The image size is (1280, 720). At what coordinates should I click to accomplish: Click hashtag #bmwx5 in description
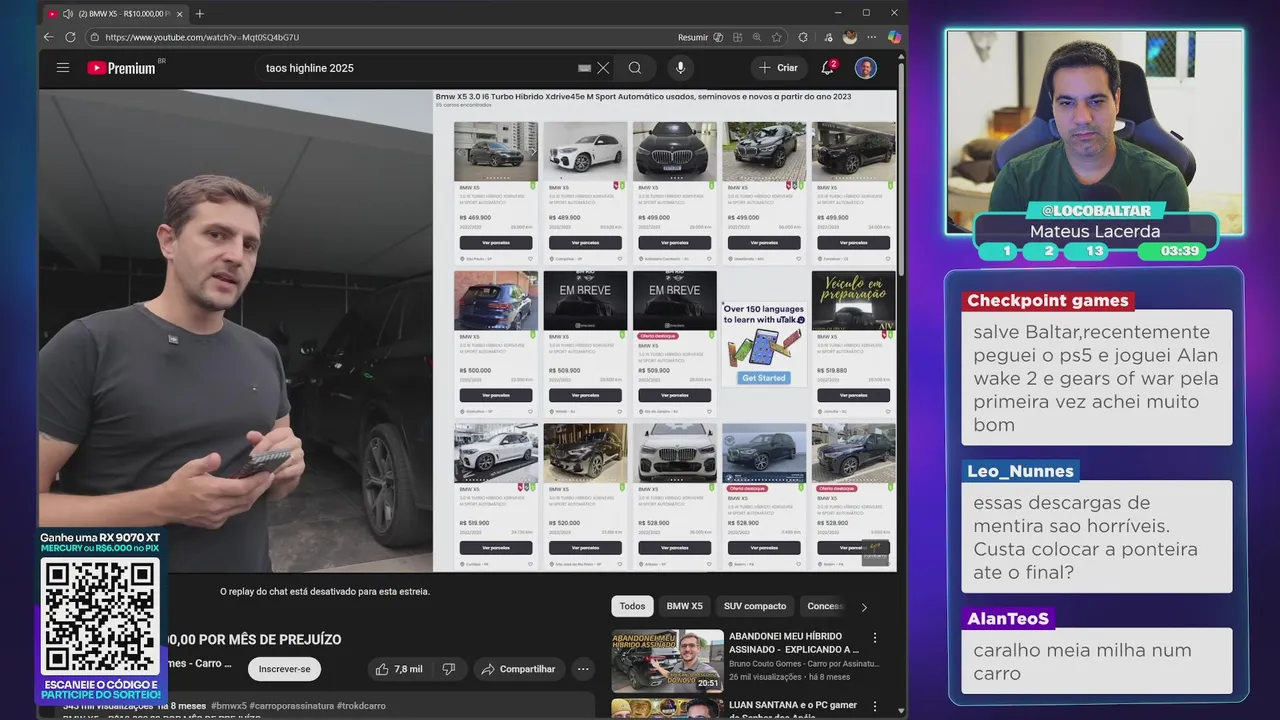coord(228,706)
